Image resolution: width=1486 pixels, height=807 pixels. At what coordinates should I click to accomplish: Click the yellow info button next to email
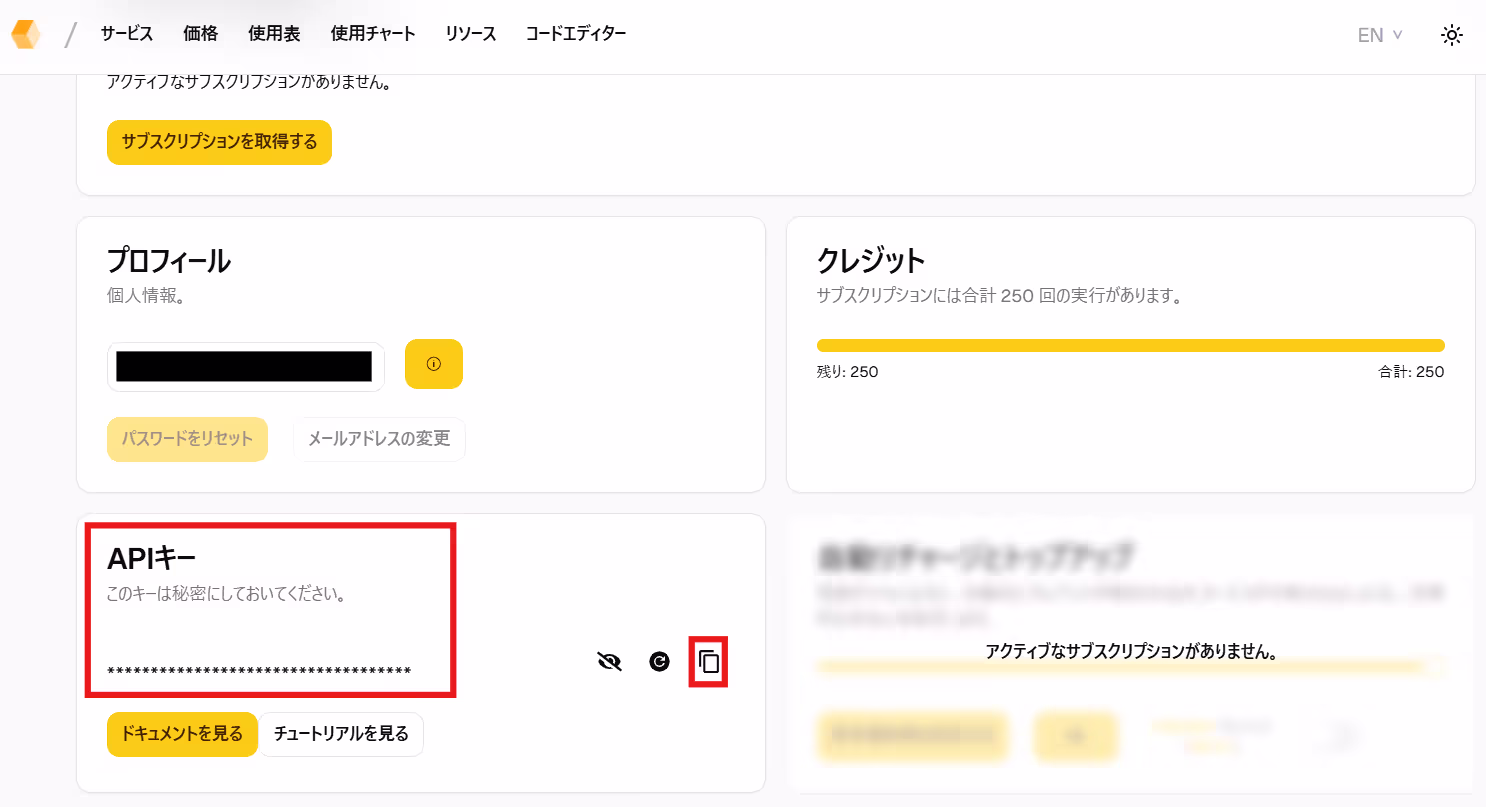point(434,364)
